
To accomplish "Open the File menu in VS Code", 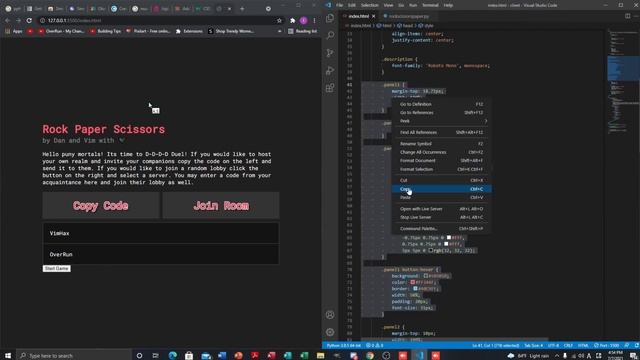I will [339, 5].
